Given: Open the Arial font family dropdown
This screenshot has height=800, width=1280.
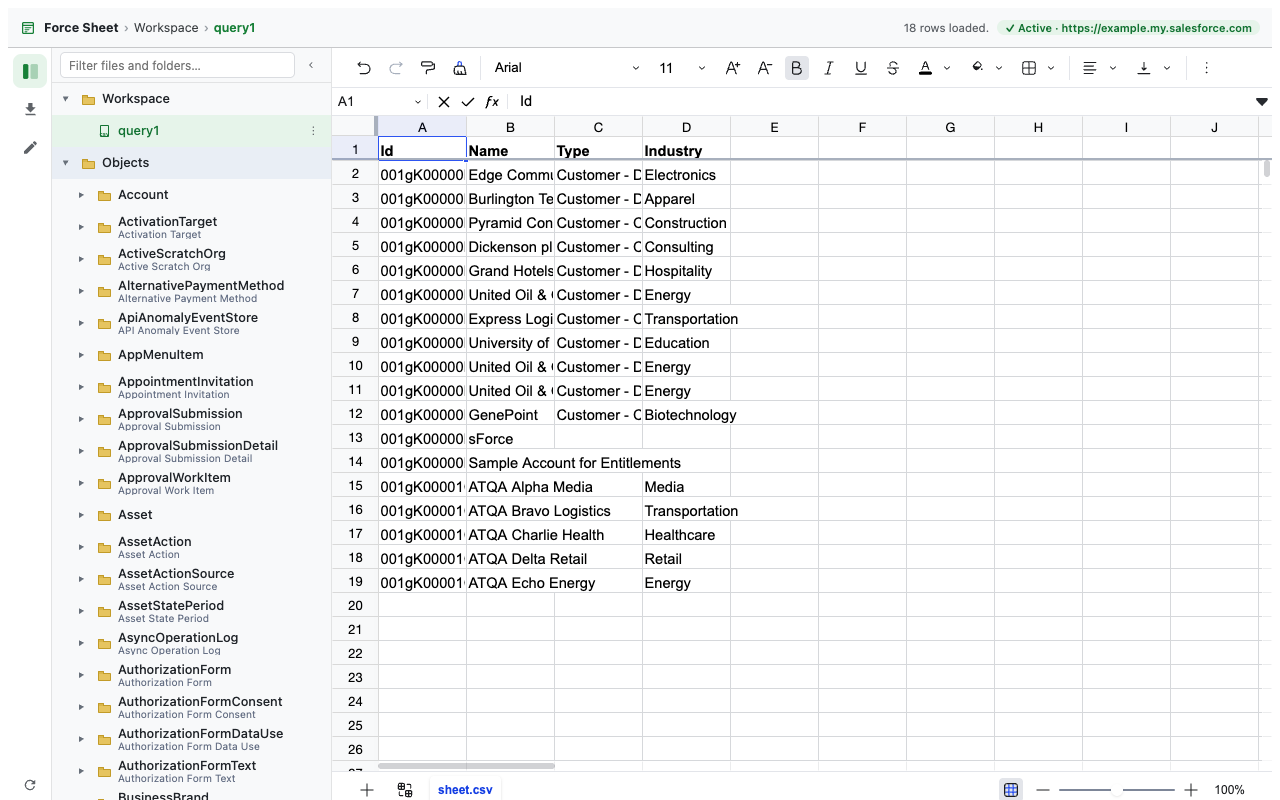Looking at the screenshot, I should pos(567,68).
